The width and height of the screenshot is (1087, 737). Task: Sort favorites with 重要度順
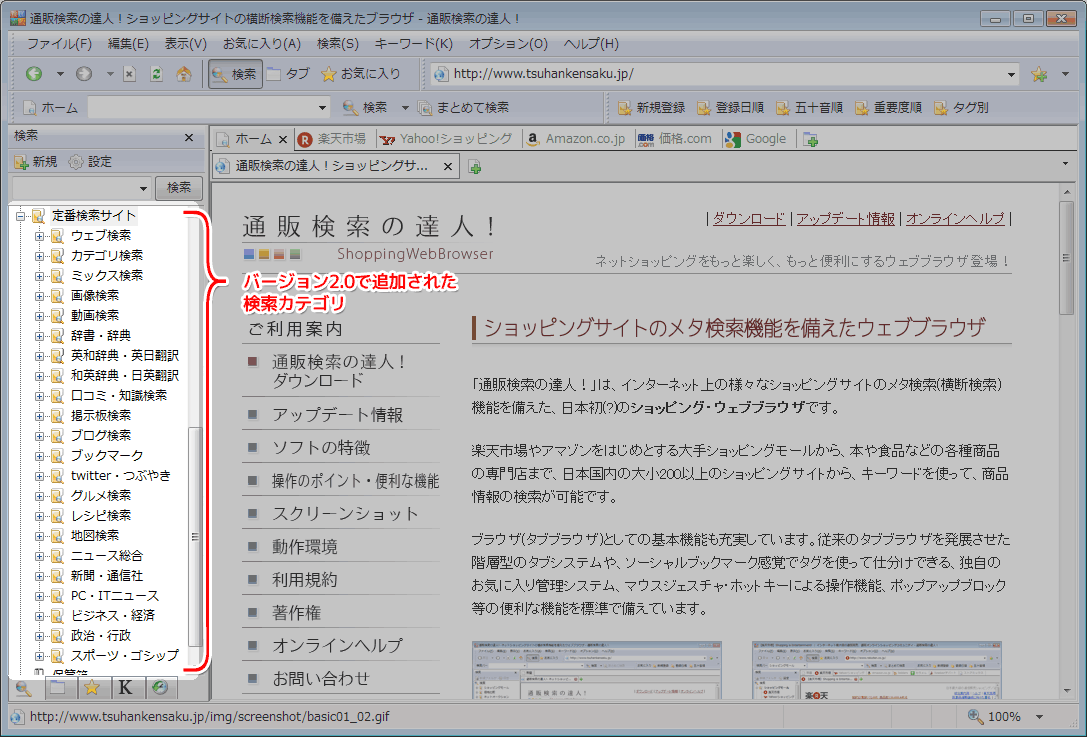pyautogui.click(x=889, y=107)
